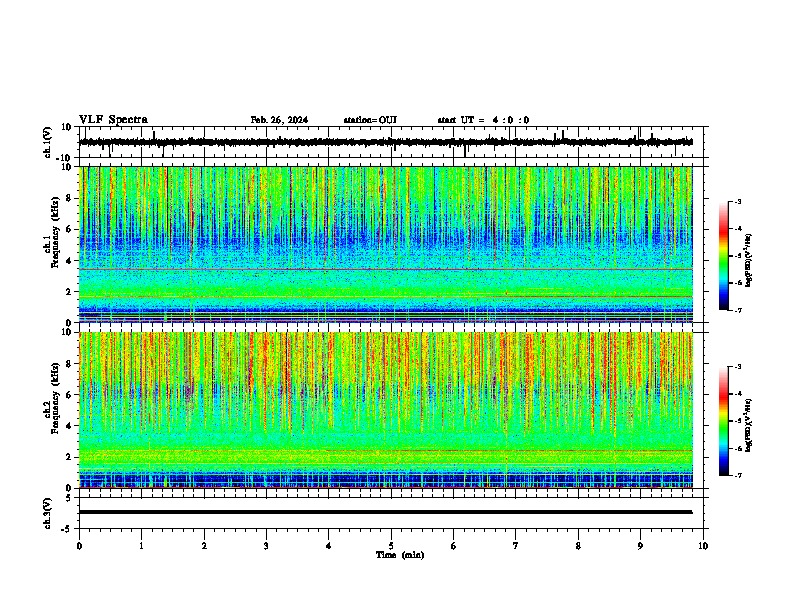Image resolution: width=792 pixels, height=612 pixels.
Task: Click inside the ch.2 spectrogram panel
Action: tap(386, 410)
